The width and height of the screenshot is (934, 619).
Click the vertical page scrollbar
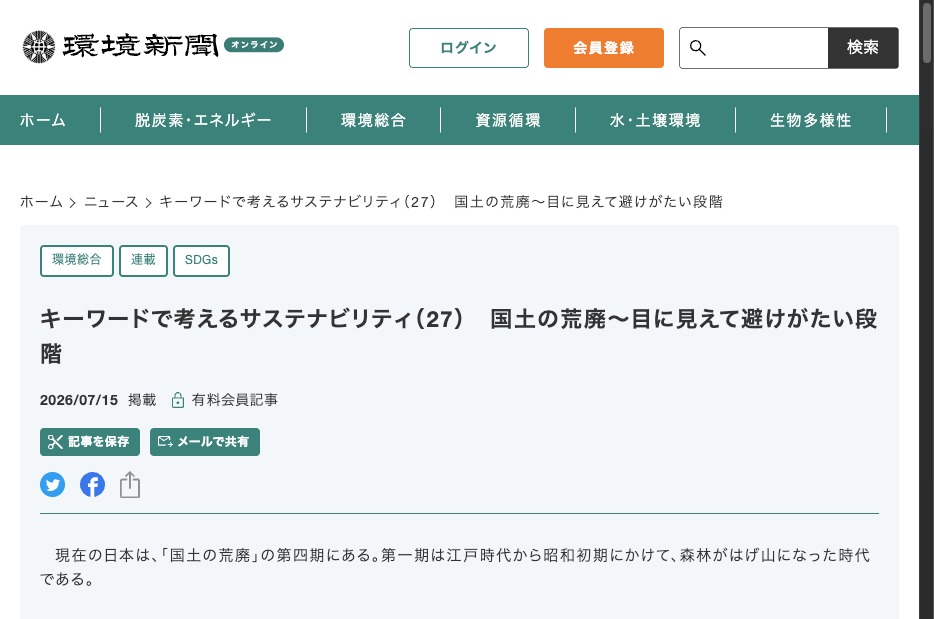tap(926, 309)
